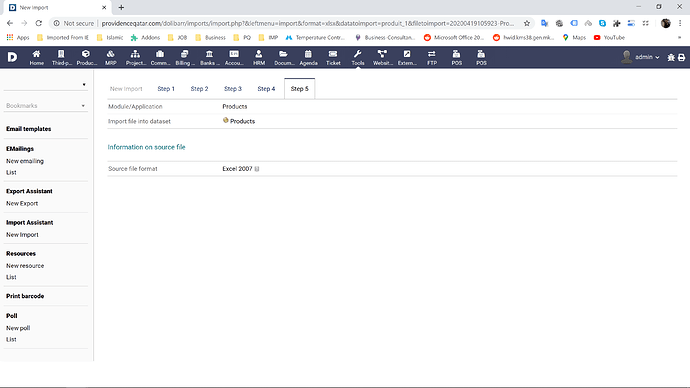Click the print page icon
The image size is (690, 388).
(681, 58)
